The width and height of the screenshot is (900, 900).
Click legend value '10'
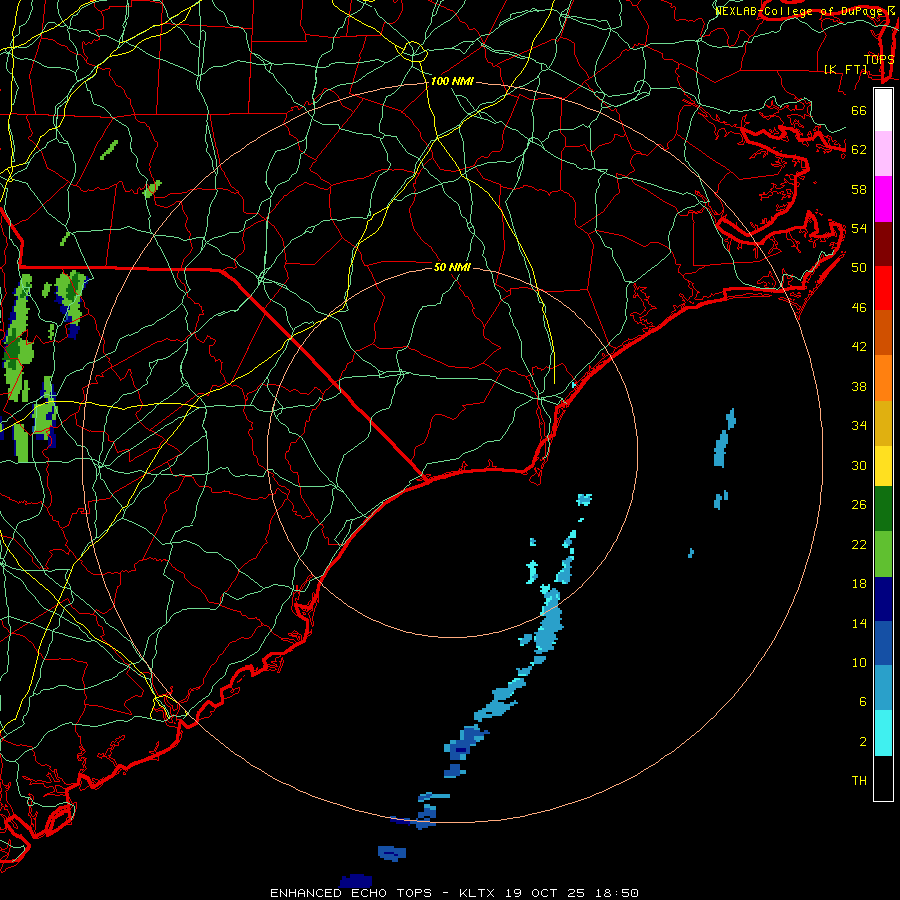pos(859,663)
